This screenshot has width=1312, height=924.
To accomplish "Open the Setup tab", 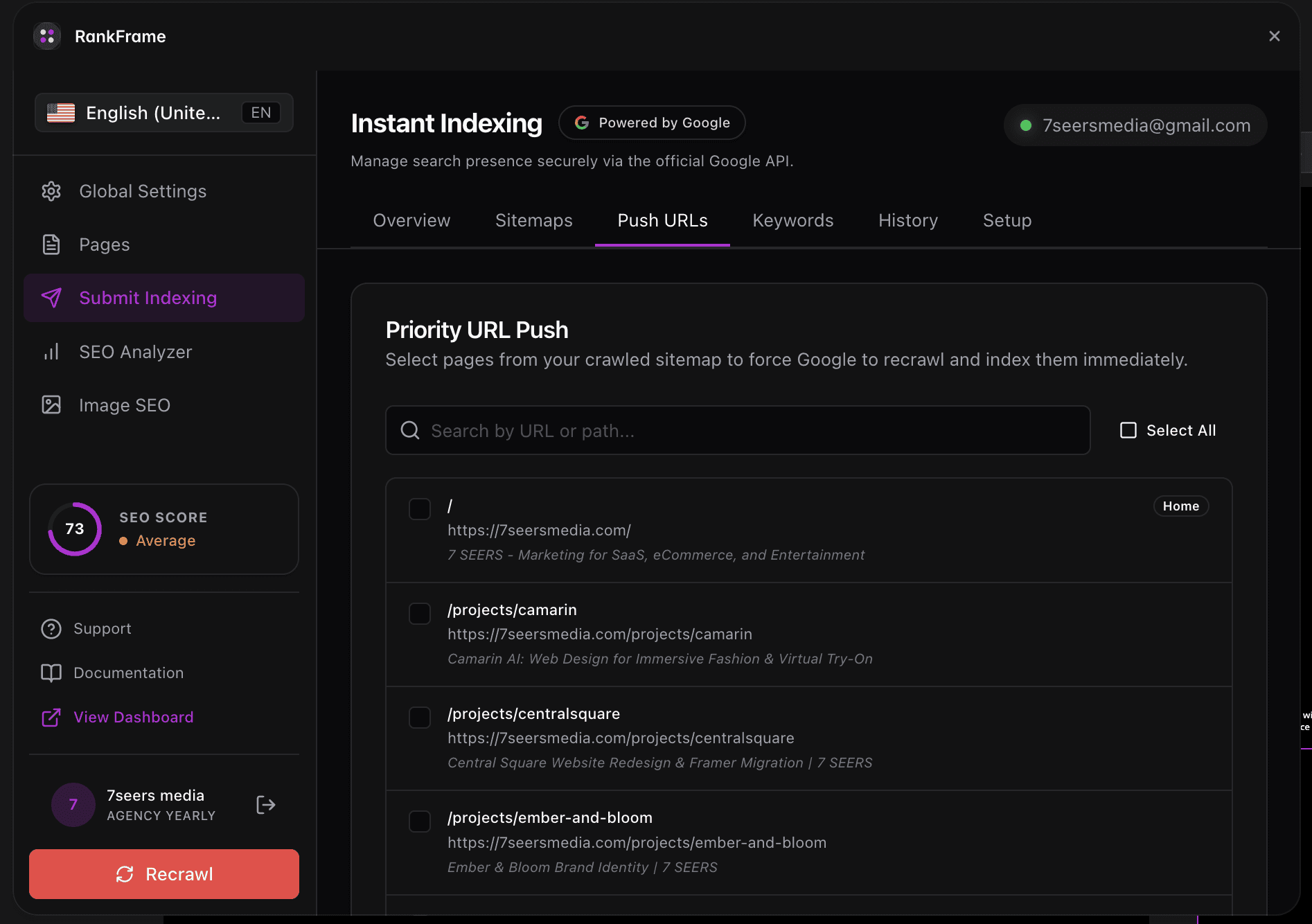I will point(1007,220).
